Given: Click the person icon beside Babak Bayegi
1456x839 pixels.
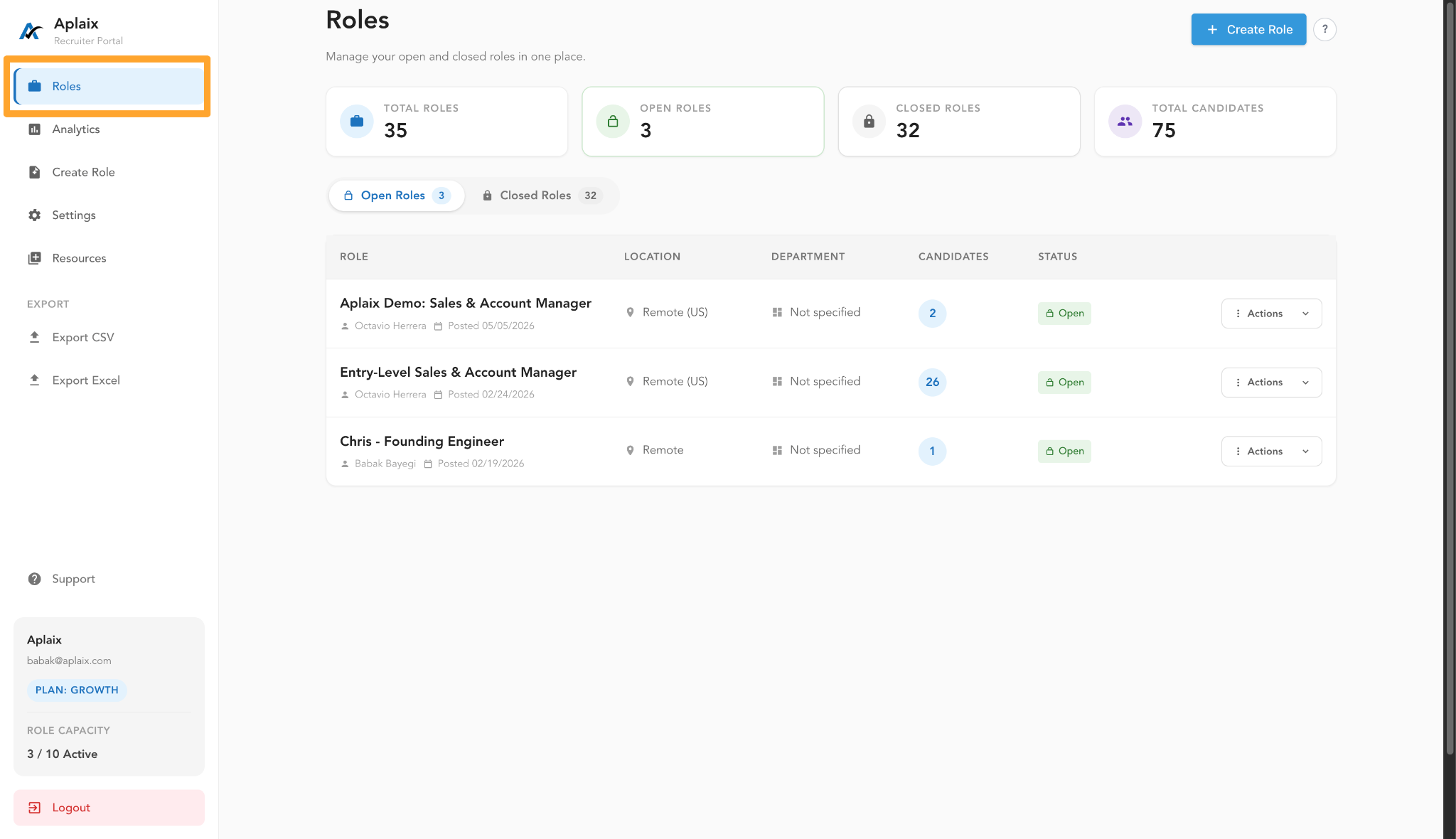Looking at the screenshot, I should pos(345,464).
